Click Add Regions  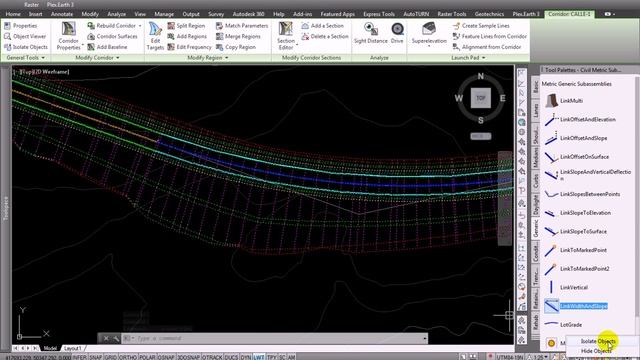(x=187, y=36)
